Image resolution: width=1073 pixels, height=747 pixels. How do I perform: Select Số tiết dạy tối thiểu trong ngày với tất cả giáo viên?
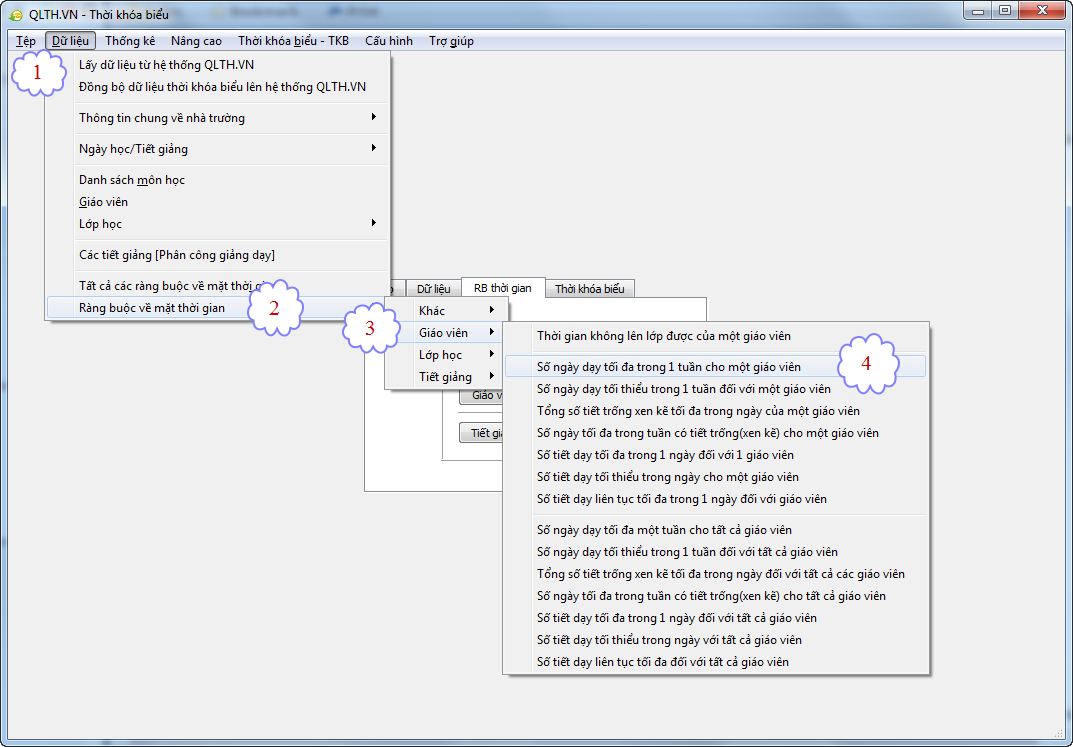pos(716,640)
